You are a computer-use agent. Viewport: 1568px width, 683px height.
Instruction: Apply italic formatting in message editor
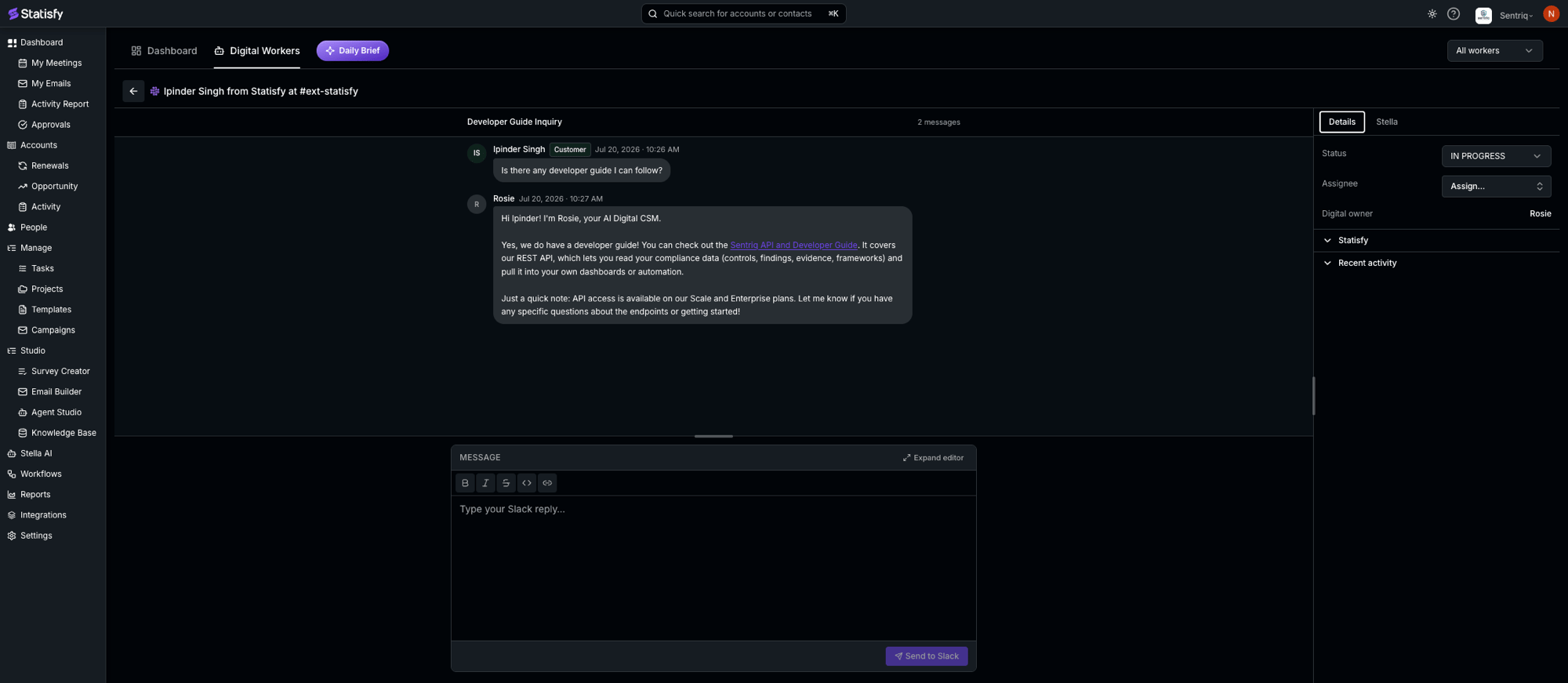point(485,483)
